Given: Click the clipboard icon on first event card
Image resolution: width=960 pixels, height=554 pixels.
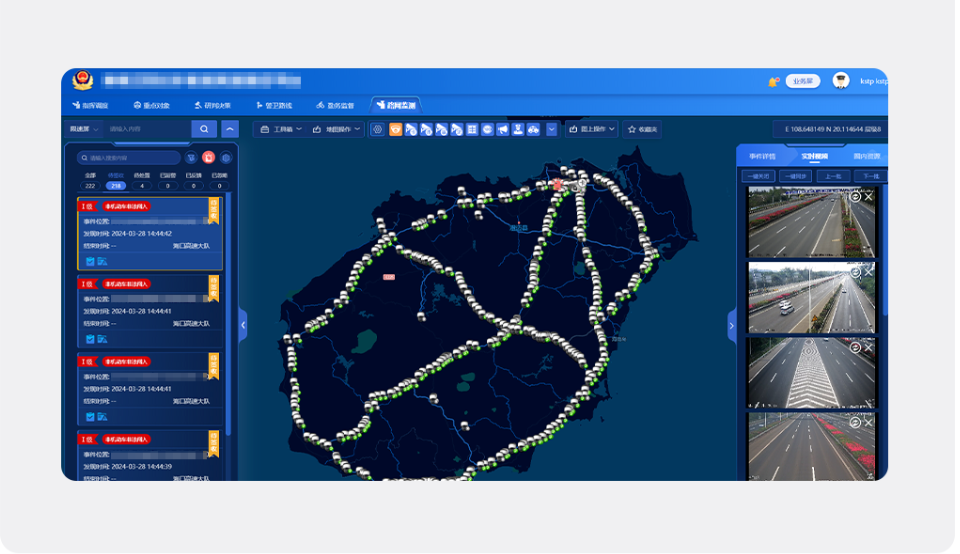Looking at the screenshot, I should tap(90, 261).
